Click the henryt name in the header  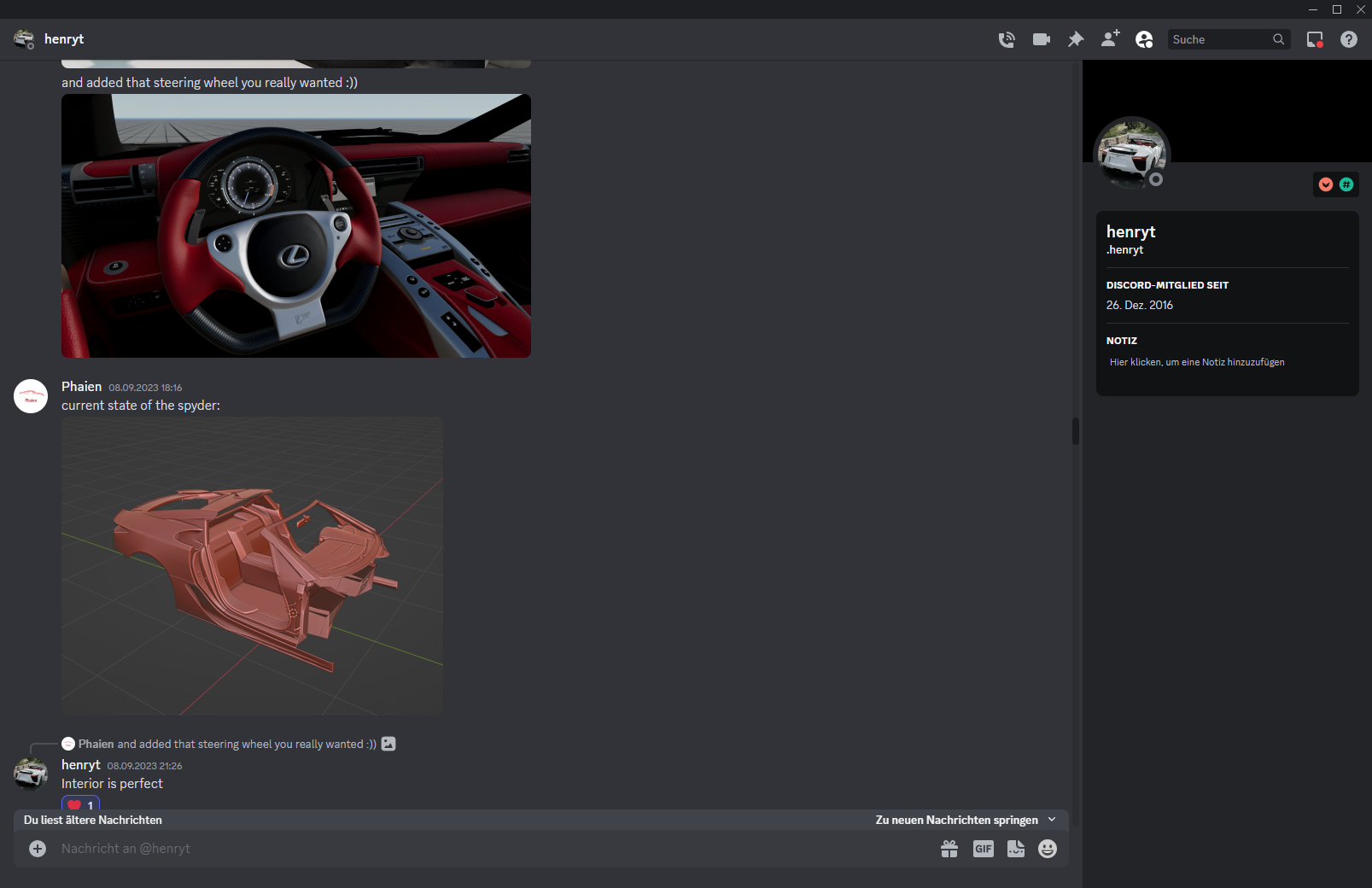(x=64, y=39)
